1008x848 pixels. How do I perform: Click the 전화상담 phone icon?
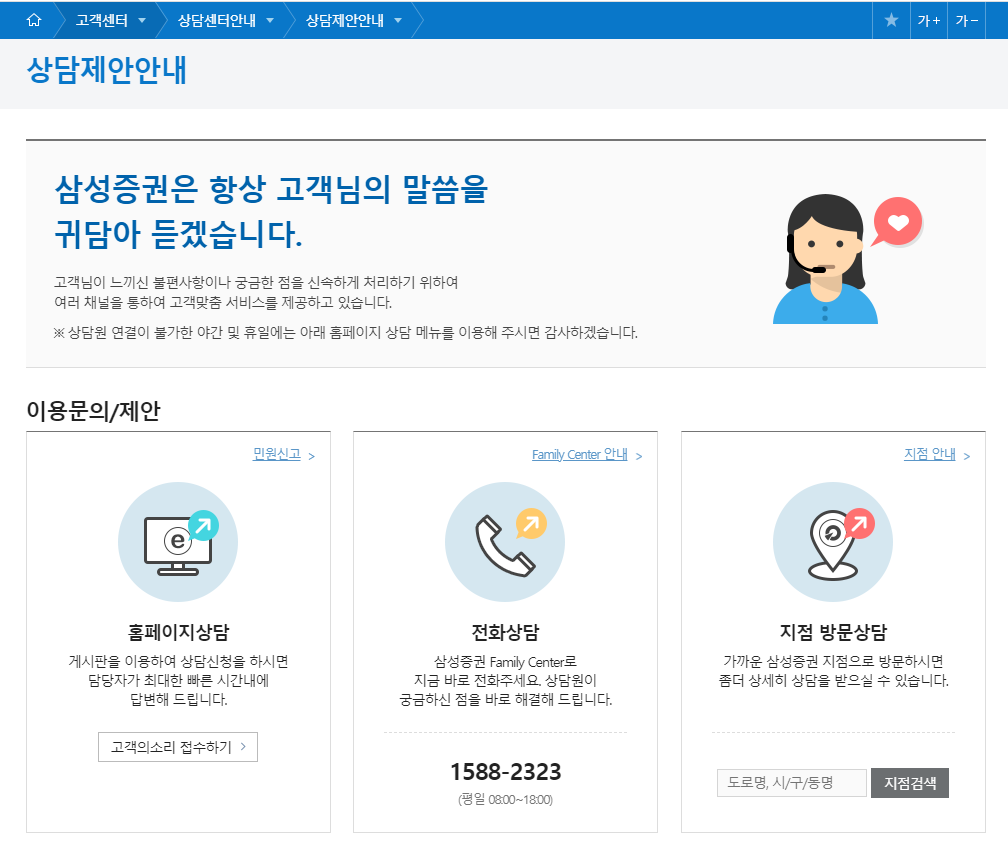(x=505, y=542)
